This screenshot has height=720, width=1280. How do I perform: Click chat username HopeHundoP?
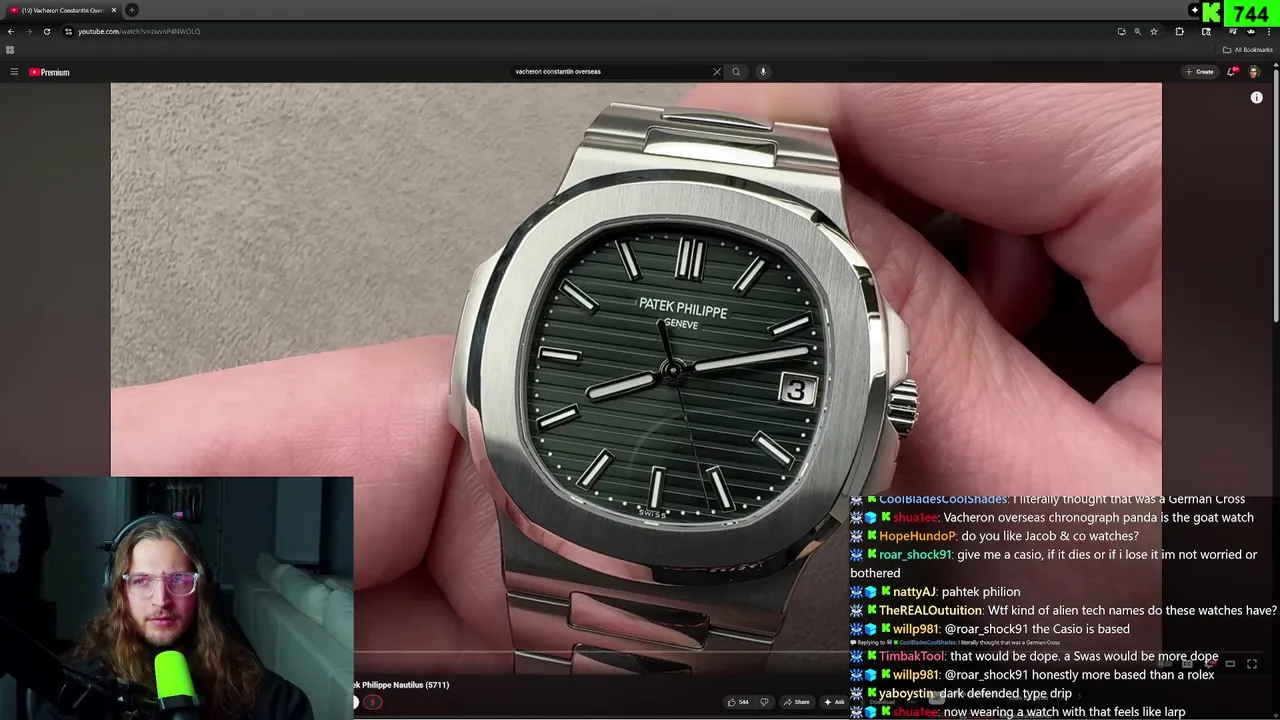pos(917,536)
